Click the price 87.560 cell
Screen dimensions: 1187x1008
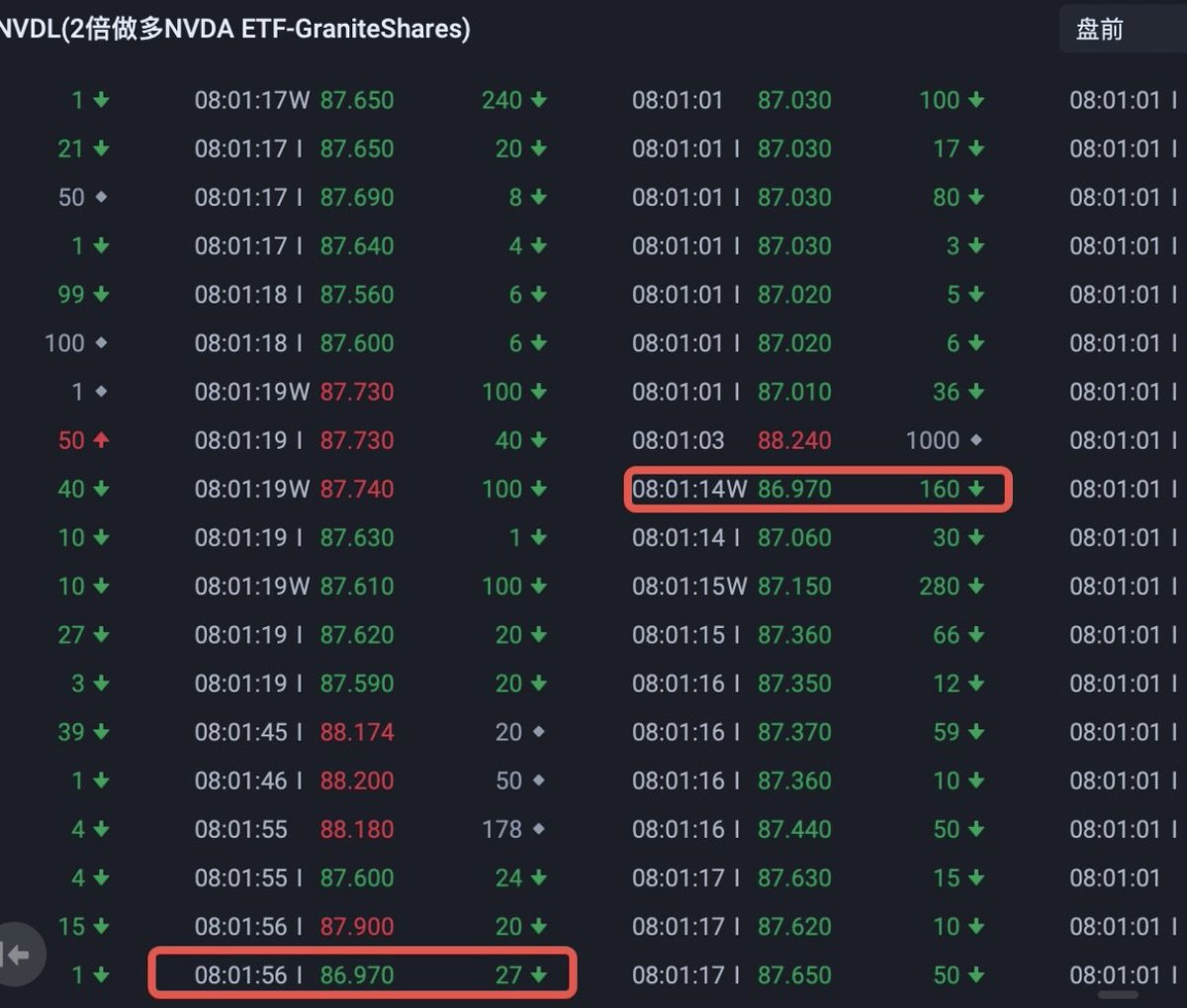click(x=357, y=294)
